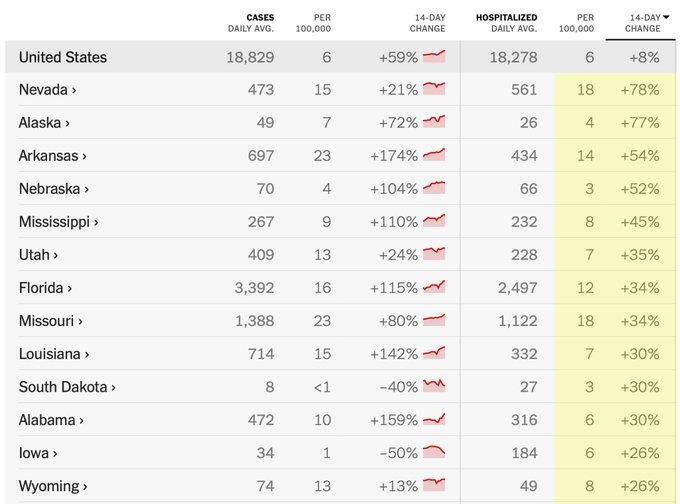
Task: Click Arkansas cases trend sparkline chart
Action: pyautogui.click(x=434, y=155)
